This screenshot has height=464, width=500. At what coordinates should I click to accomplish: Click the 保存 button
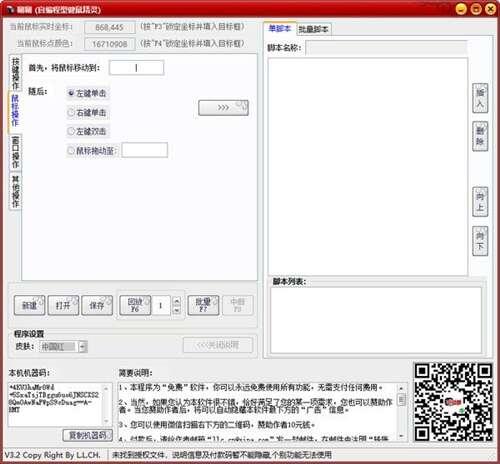coord(97,305)
